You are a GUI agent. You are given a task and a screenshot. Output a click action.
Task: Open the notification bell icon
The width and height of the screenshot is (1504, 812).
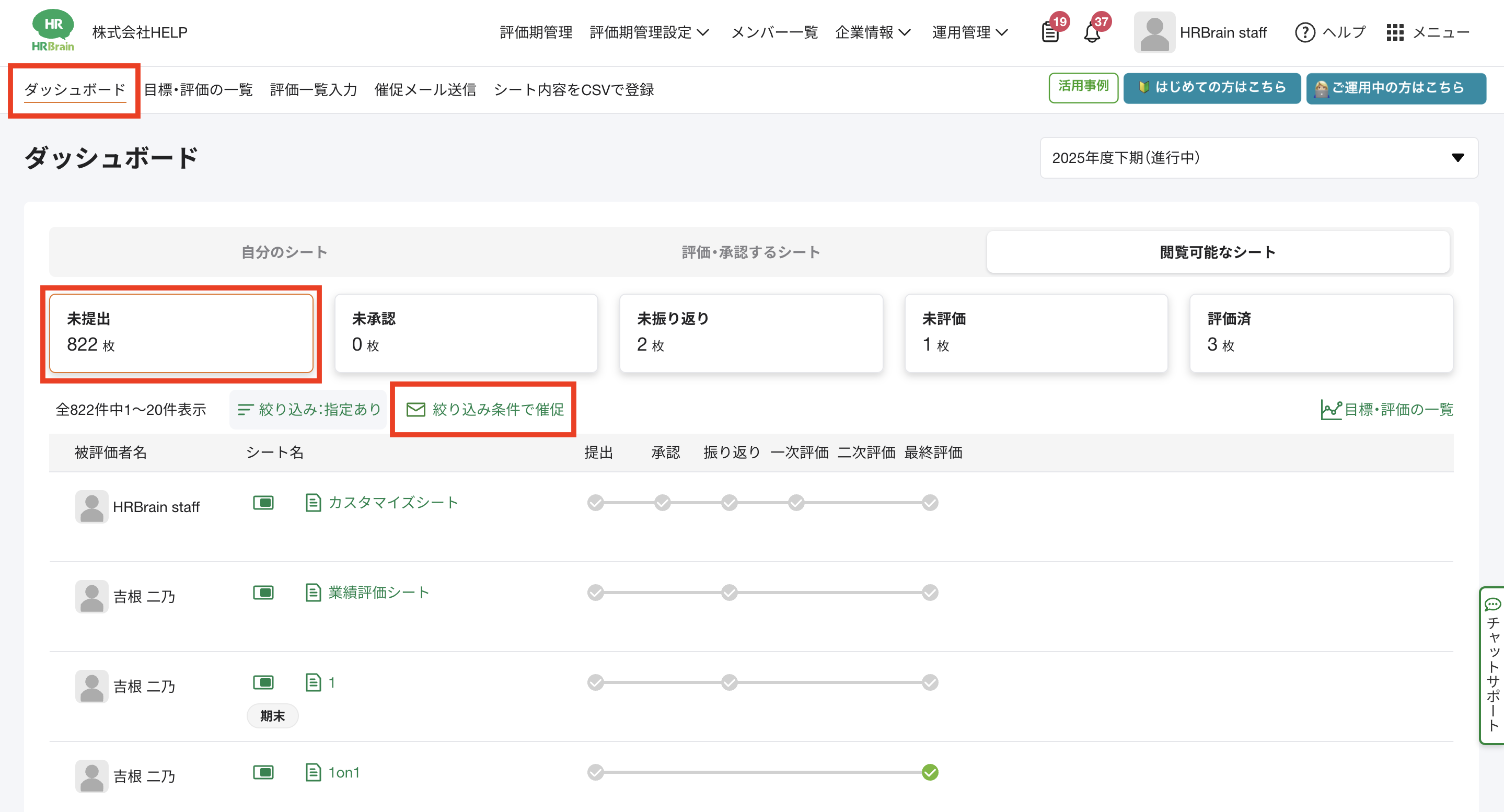pos(1091,33)
